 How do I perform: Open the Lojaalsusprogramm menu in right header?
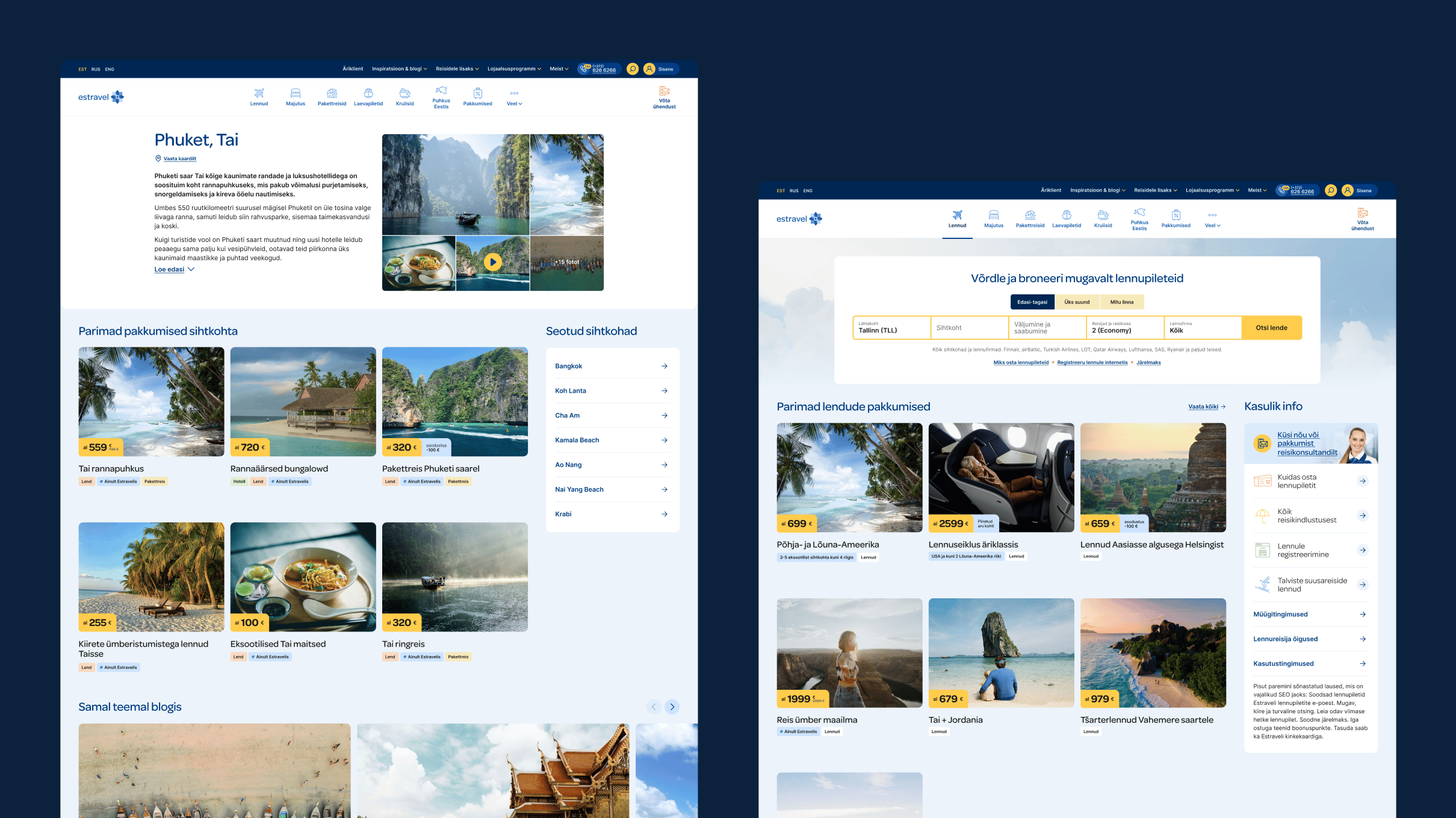(1212, 190)
